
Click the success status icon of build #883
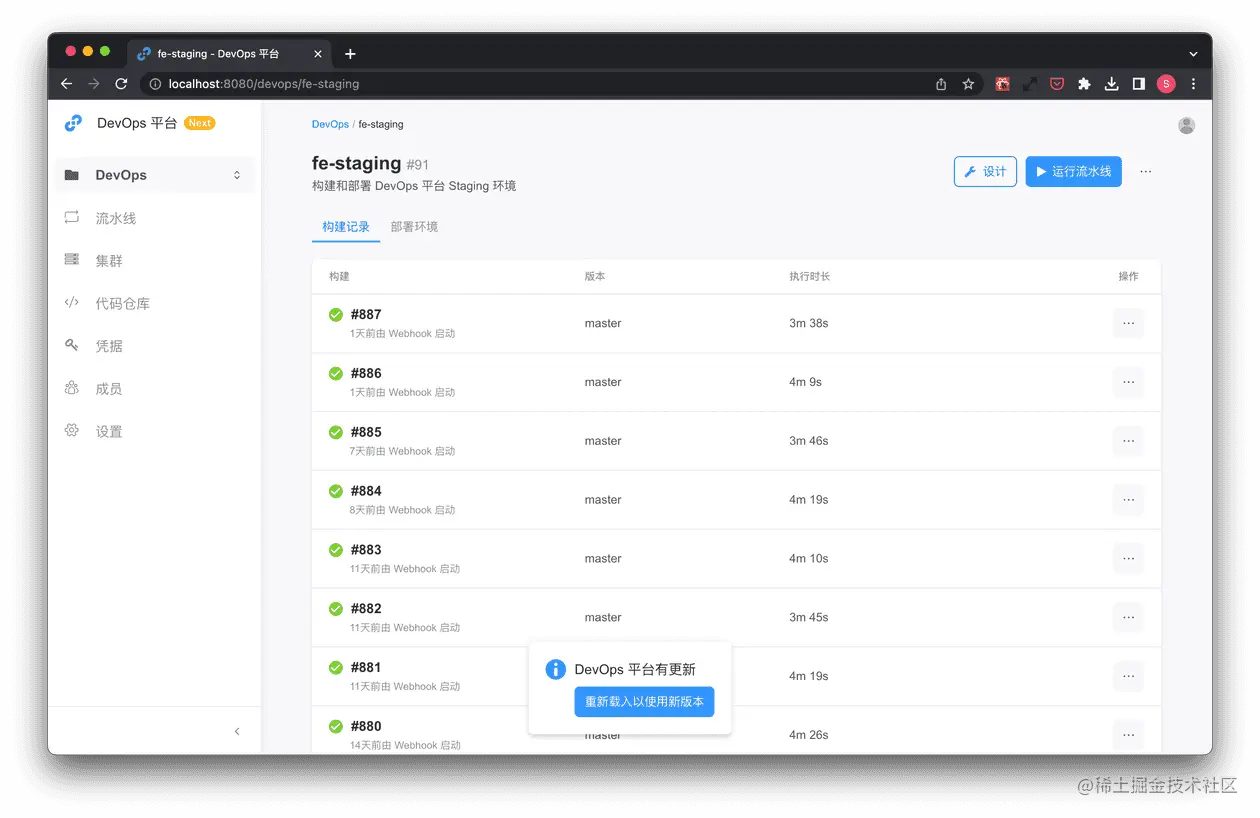pyautogui.click(x=336, y=550)
